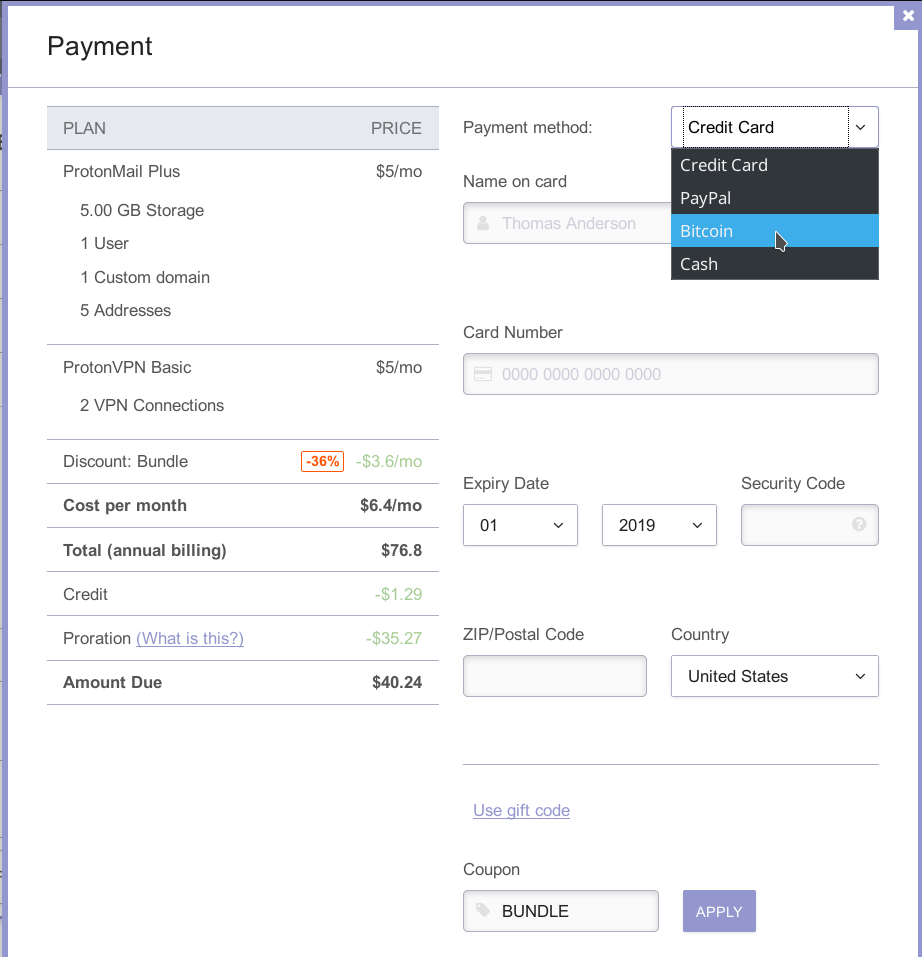Select Bitcoin from payment method list
This screenshot has height=957, width=922.
coord(774,231)
